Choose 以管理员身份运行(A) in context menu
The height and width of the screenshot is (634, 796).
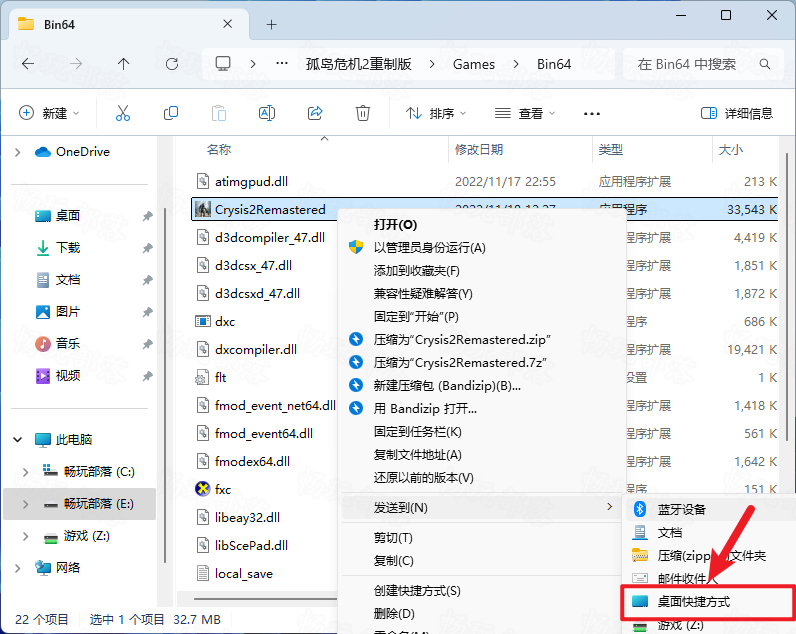point(429,247)
